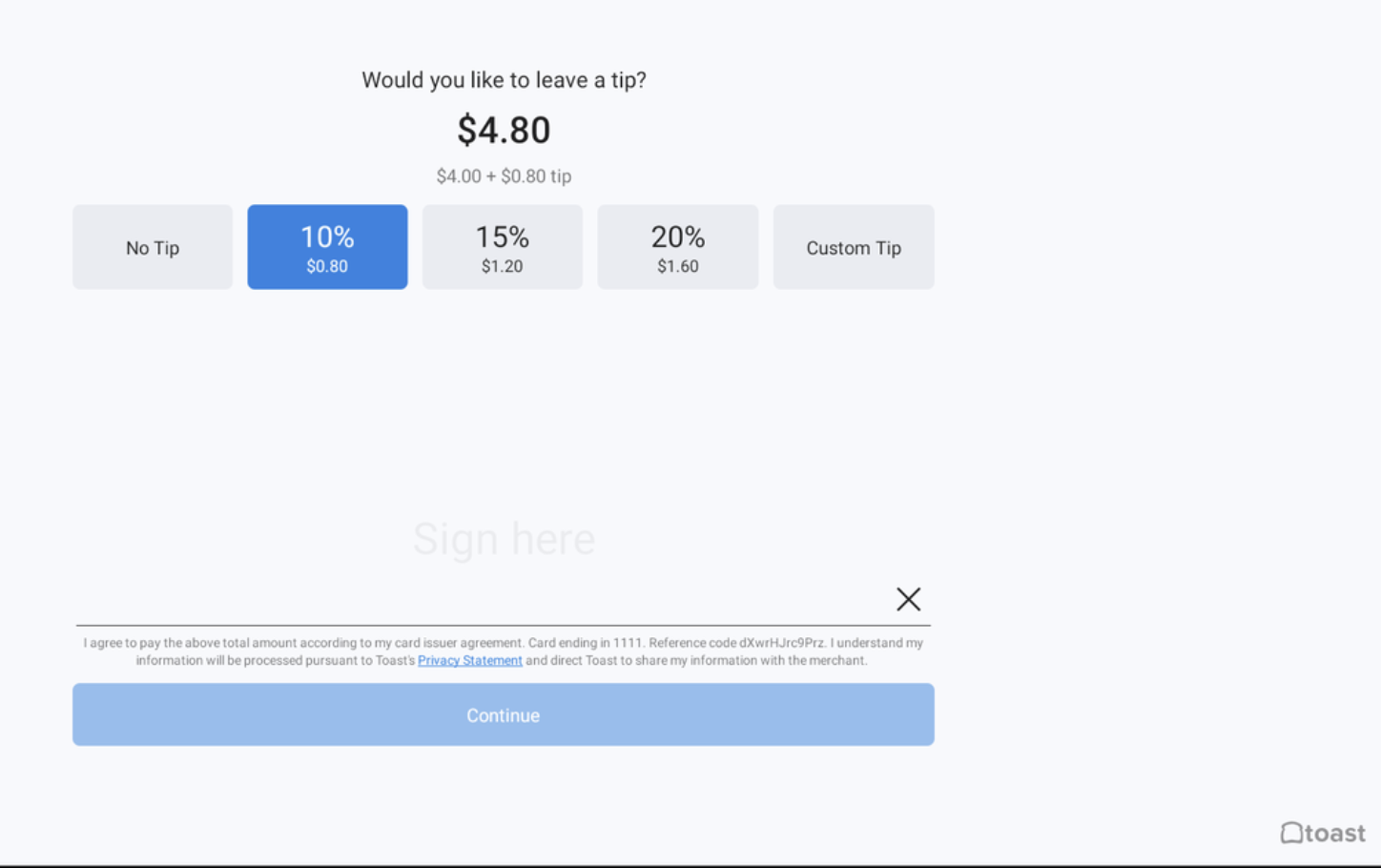Click the dimmed Continue bar
This screenshot has height=868, width=1381.
503,714
